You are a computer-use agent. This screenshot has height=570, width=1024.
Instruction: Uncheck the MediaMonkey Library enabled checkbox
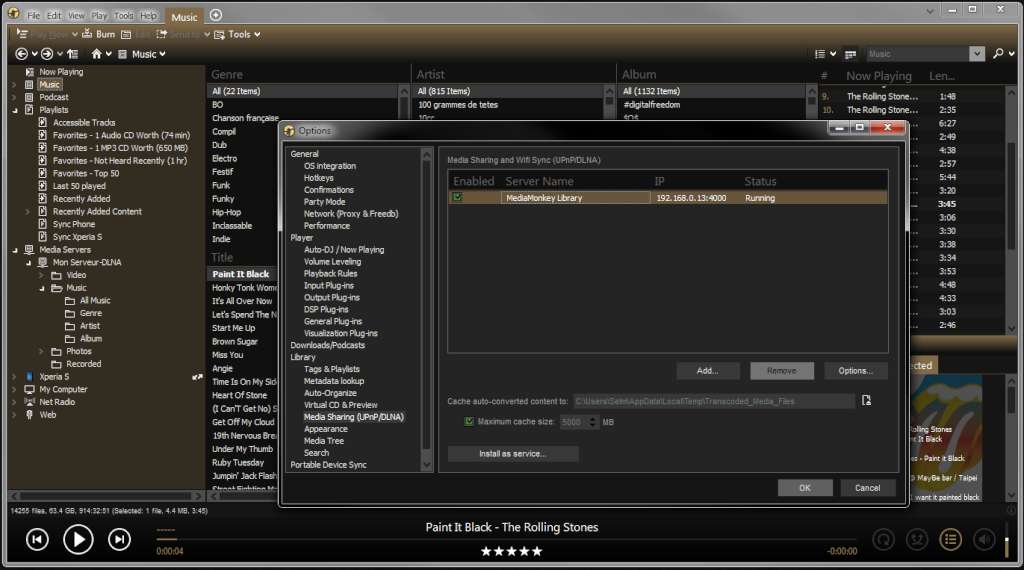click(x=457, y=197)
